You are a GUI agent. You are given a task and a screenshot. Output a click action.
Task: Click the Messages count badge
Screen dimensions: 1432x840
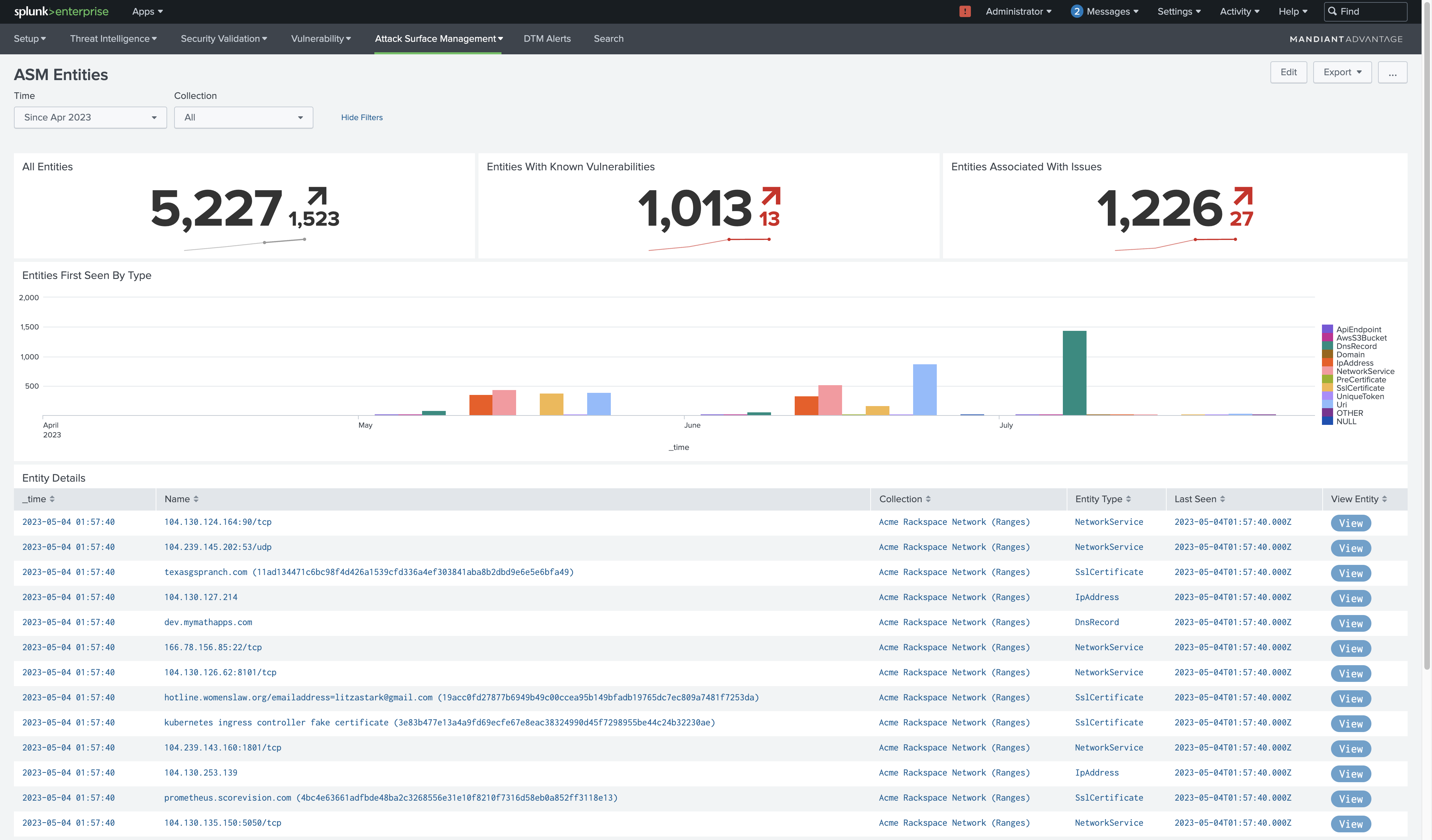[1076, 11]
